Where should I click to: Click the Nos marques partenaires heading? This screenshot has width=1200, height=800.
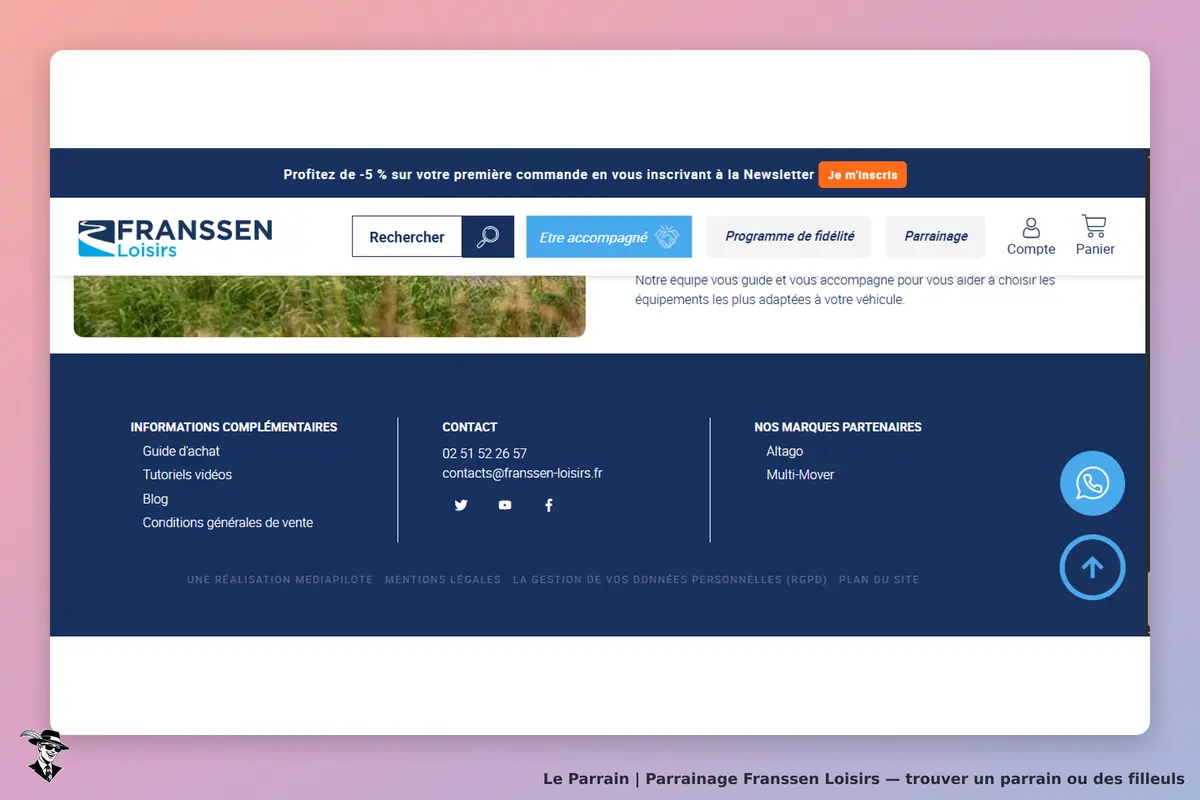coord(838,427)
